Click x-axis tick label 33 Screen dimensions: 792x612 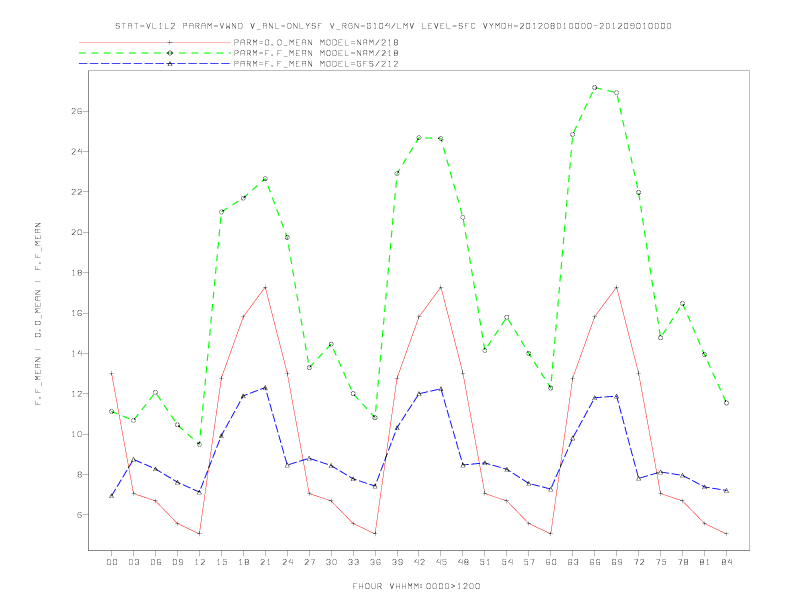pyautogui.click(x=353, y=562)
